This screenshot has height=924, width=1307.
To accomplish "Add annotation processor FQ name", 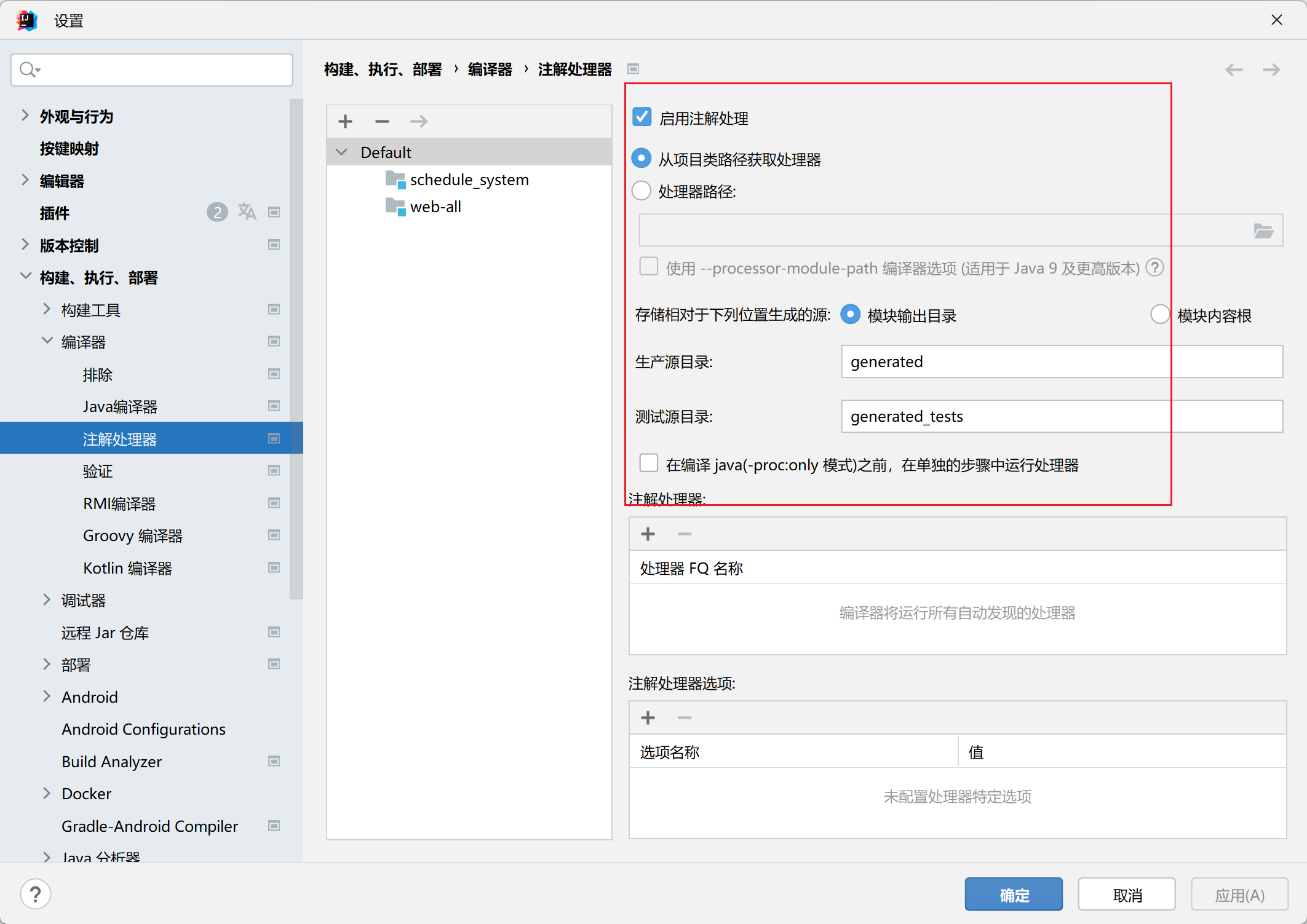I will point(648,534).
